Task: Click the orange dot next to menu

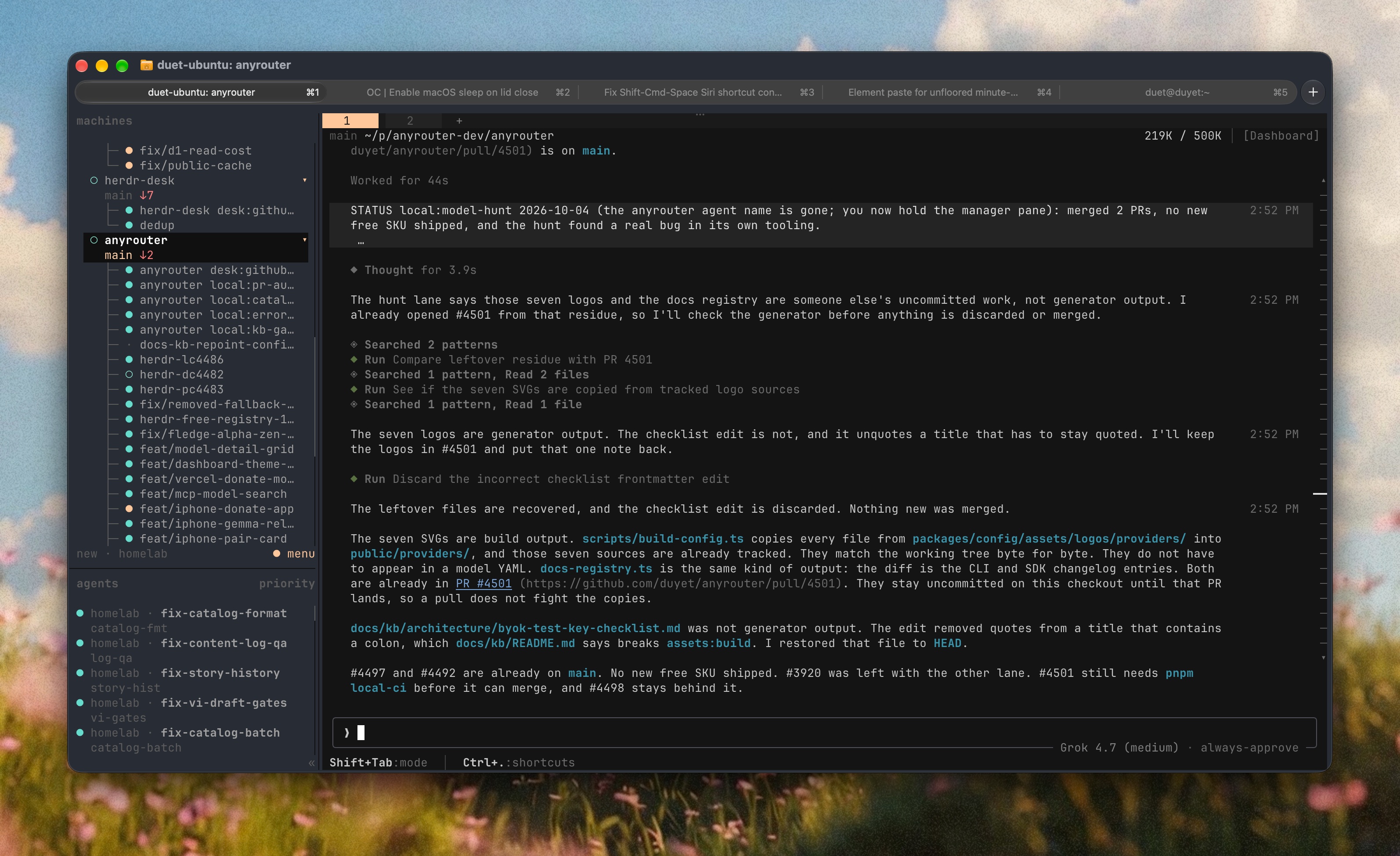Action: pyautogui.click(x=277, y=553)
